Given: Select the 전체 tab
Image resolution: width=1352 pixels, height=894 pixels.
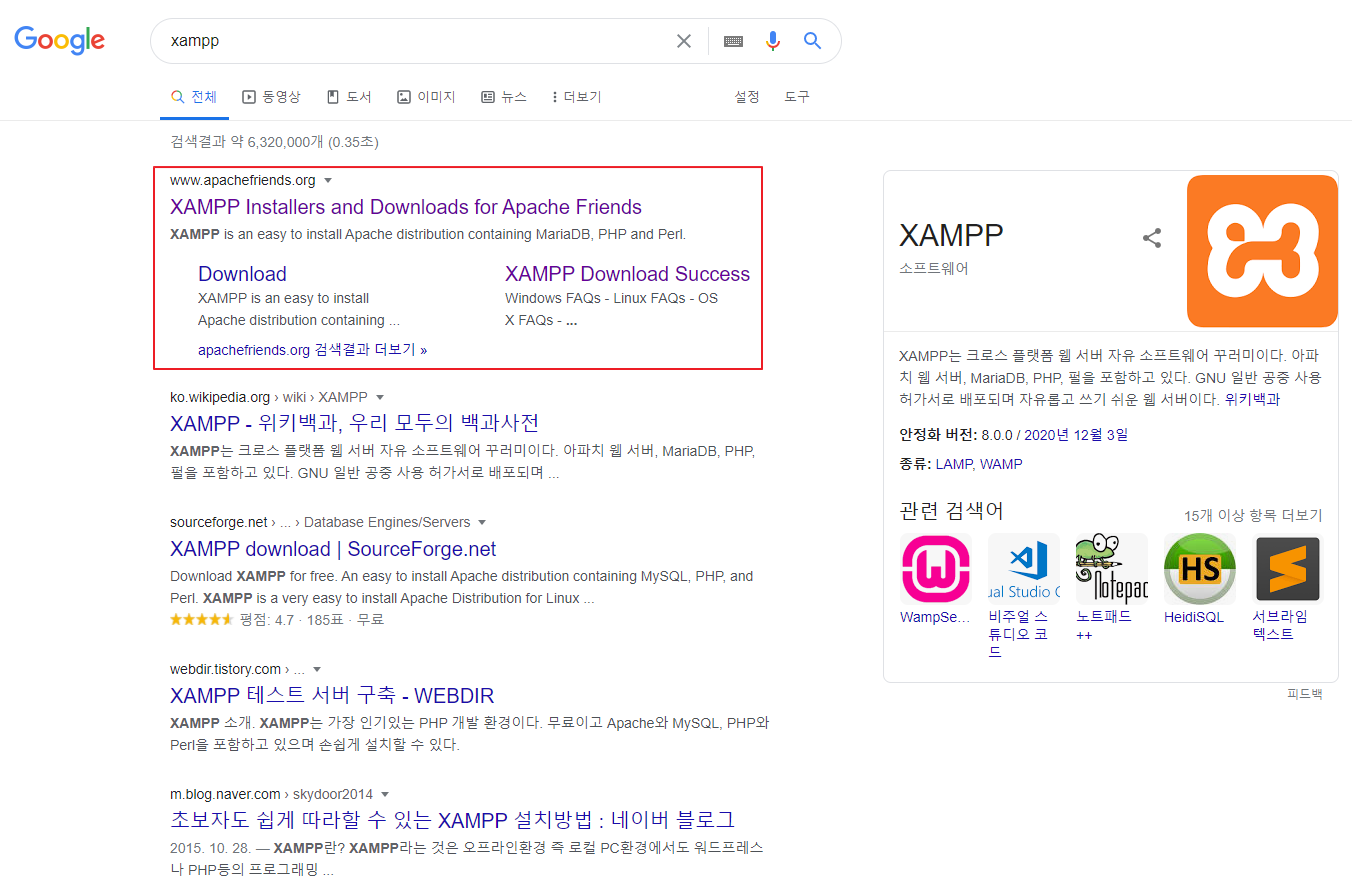Looking at the screenshot, I should click(194, 97).
